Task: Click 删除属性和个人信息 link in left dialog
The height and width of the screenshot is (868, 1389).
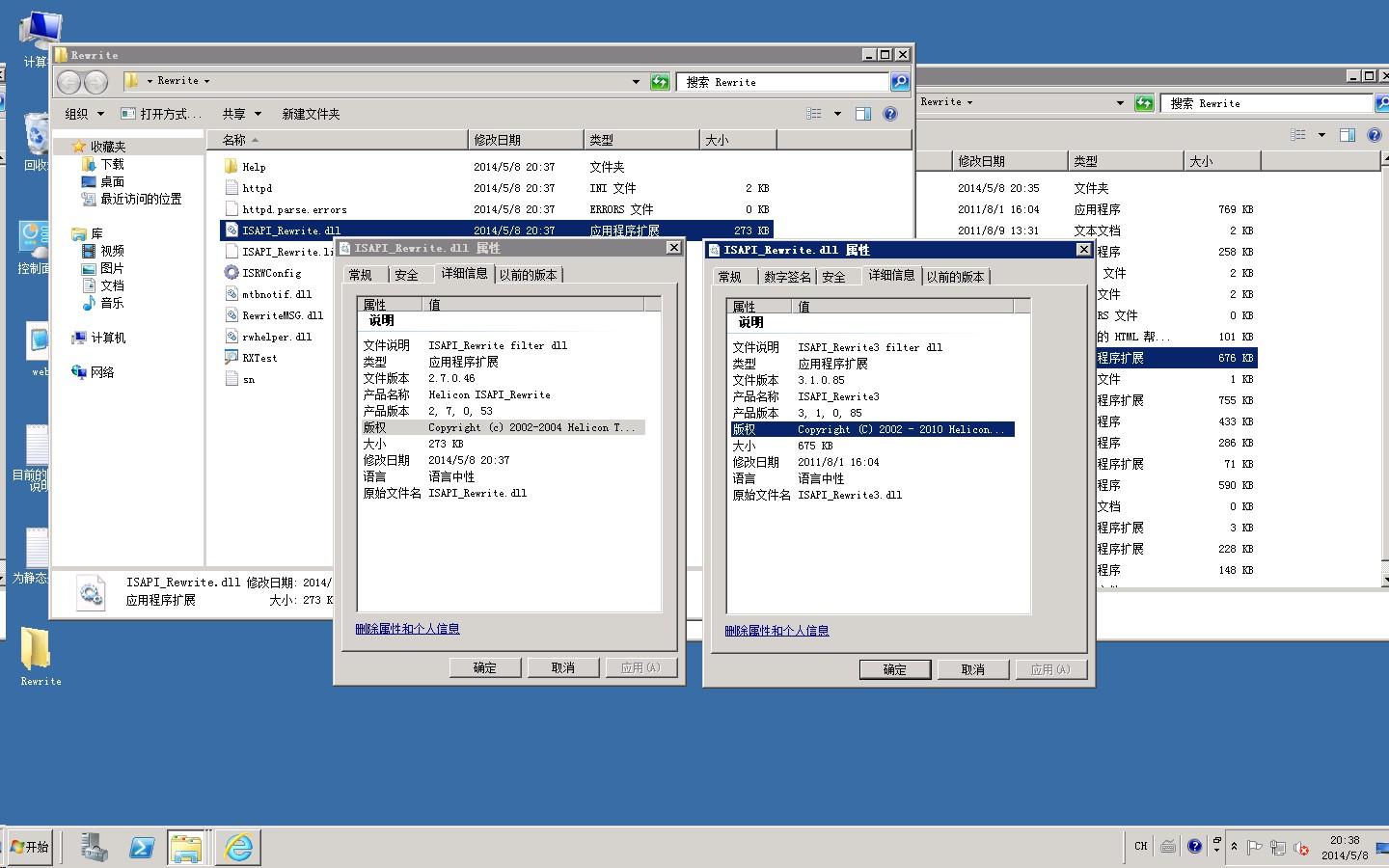Action: point(407,629)
